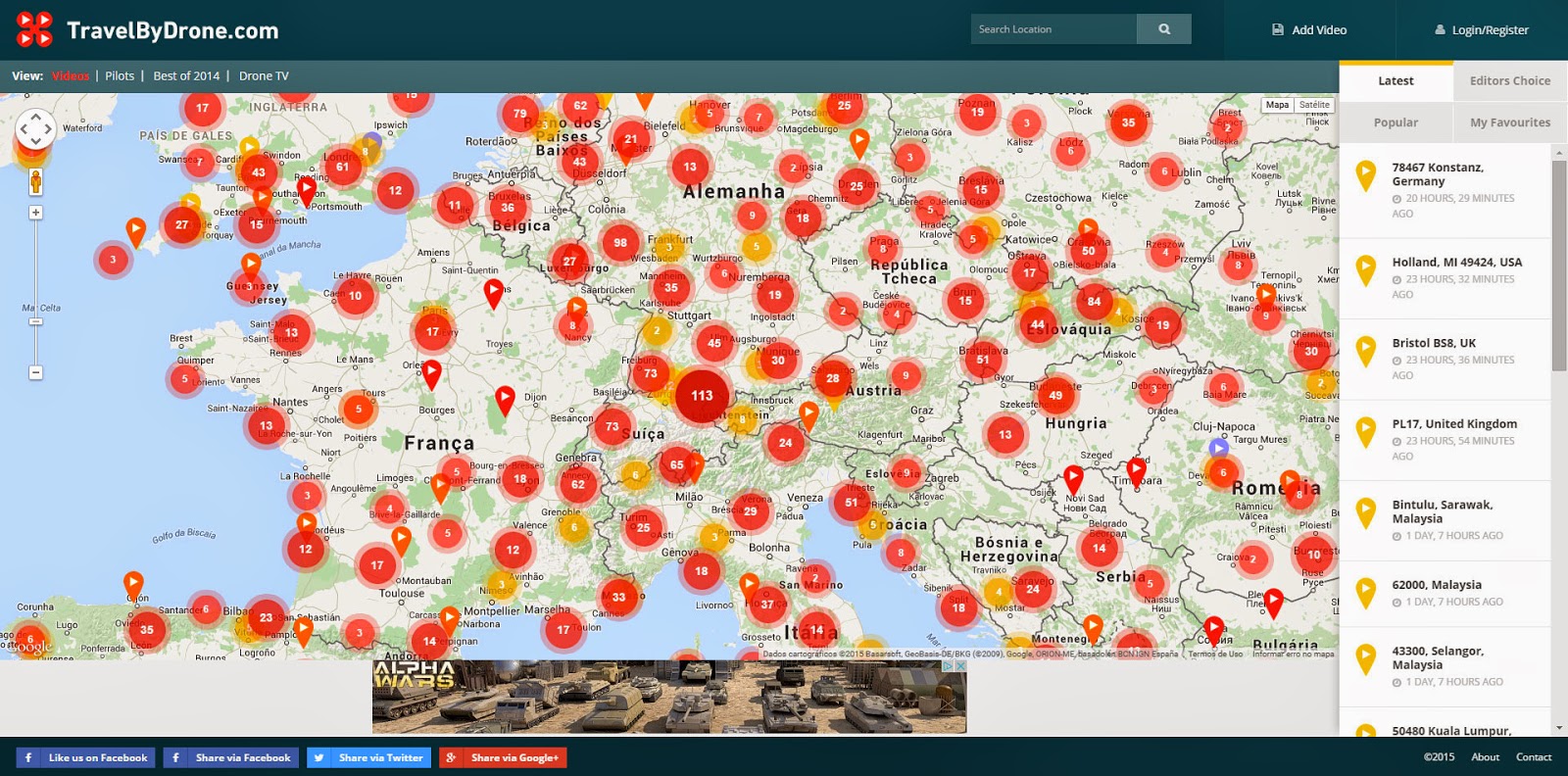Open the Contact page link
The height and width of the screenshot is (776, 1568).
[x=1534, y=756]
